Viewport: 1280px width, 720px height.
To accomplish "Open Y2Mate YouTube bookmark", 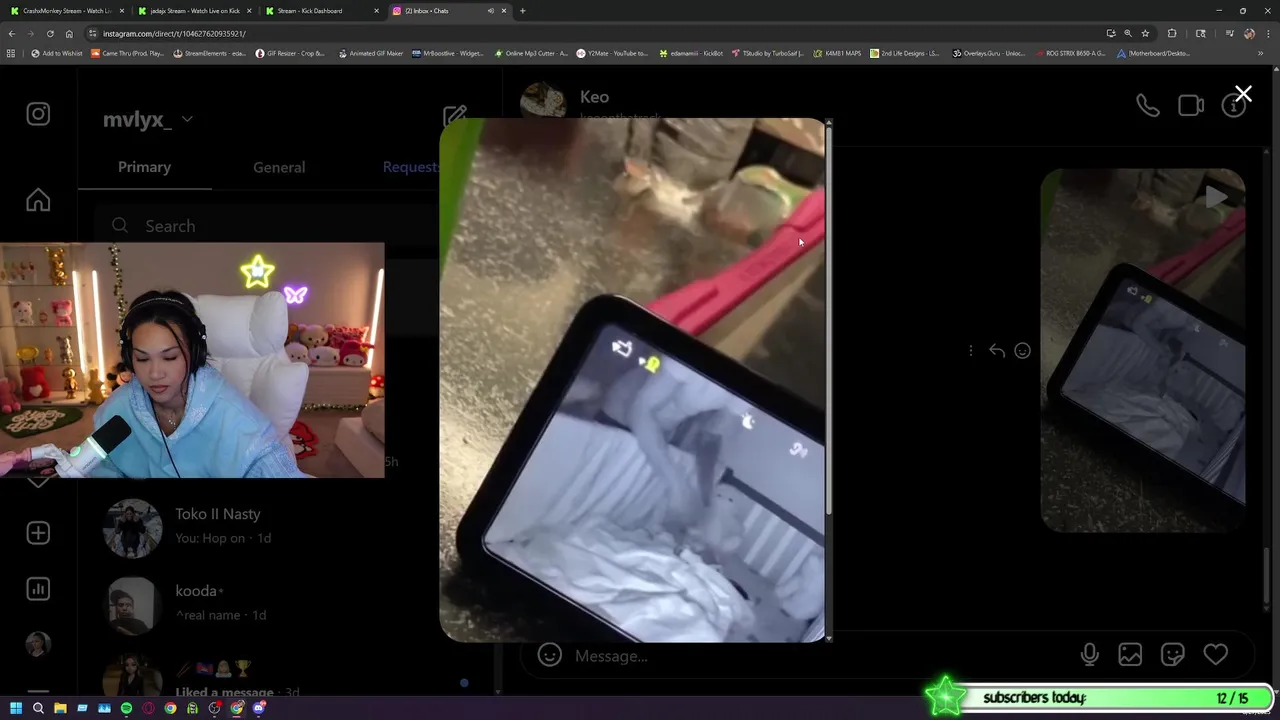I will [612, 53].
